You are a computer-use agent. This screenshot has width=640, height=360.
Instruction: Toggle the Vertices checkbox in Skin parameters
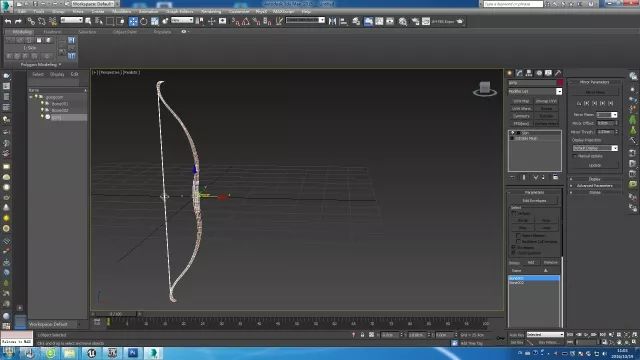(x=514, y=213)
